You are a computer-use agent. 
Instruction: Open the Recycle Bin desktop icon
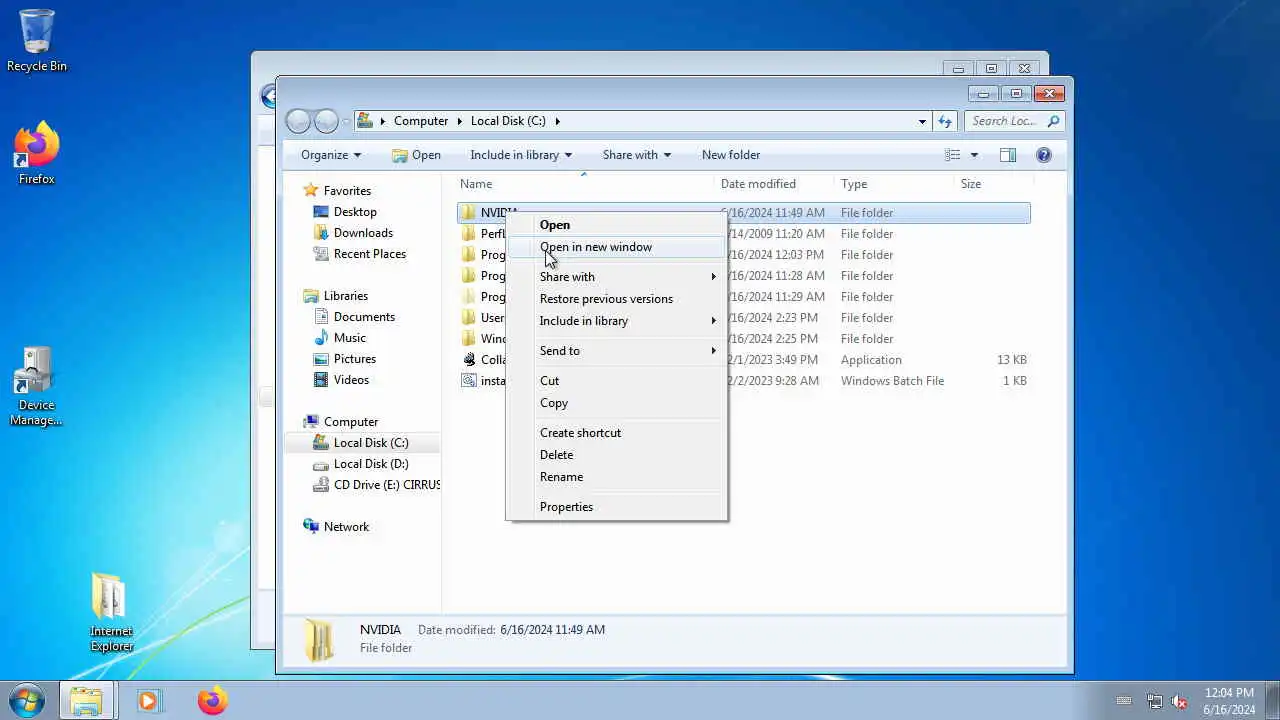pyautogui.click(x=37, y=40)
